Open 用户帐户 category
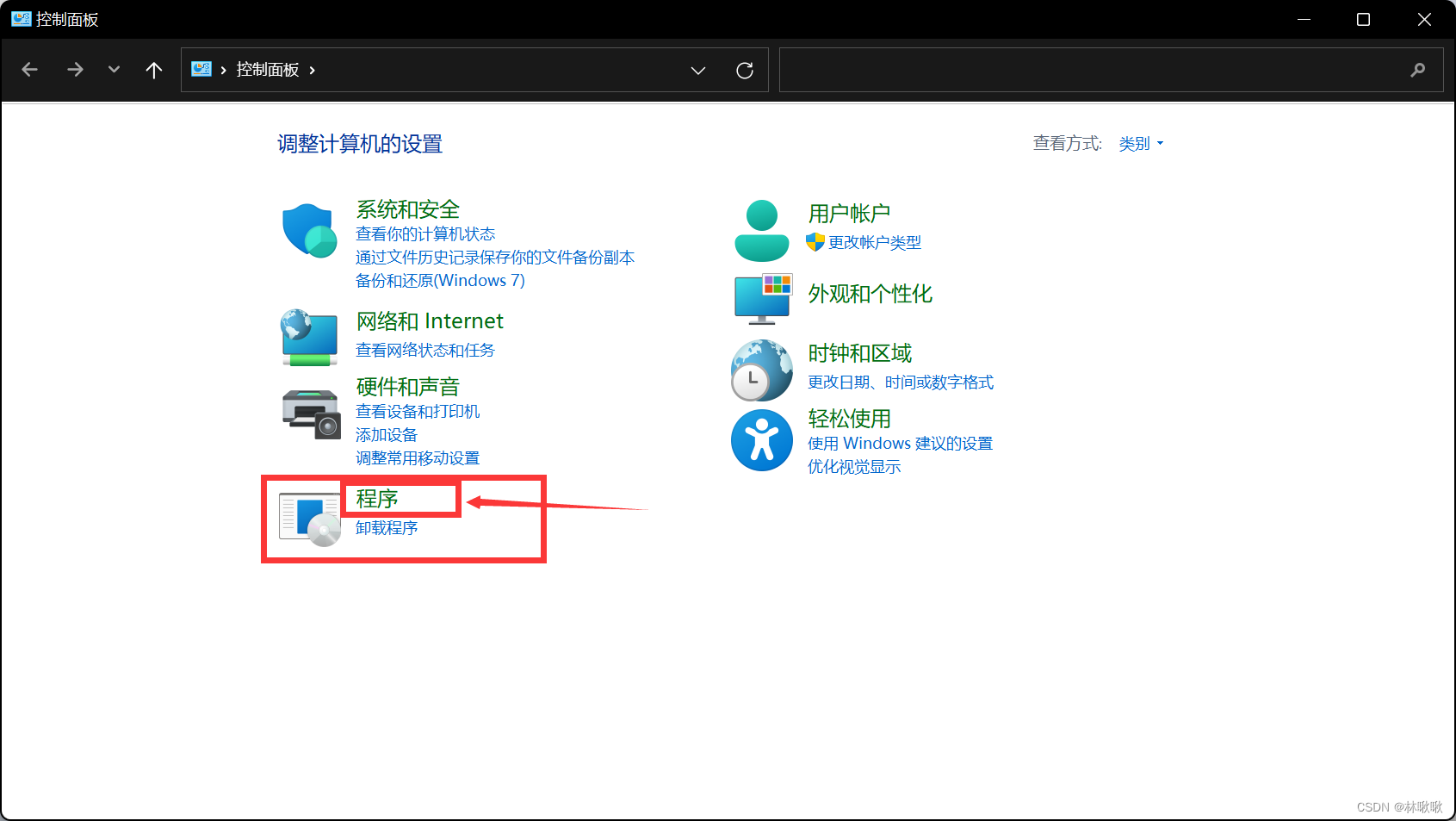The width and height of the screenshot is (1456, 821). (x=849, y=214)
